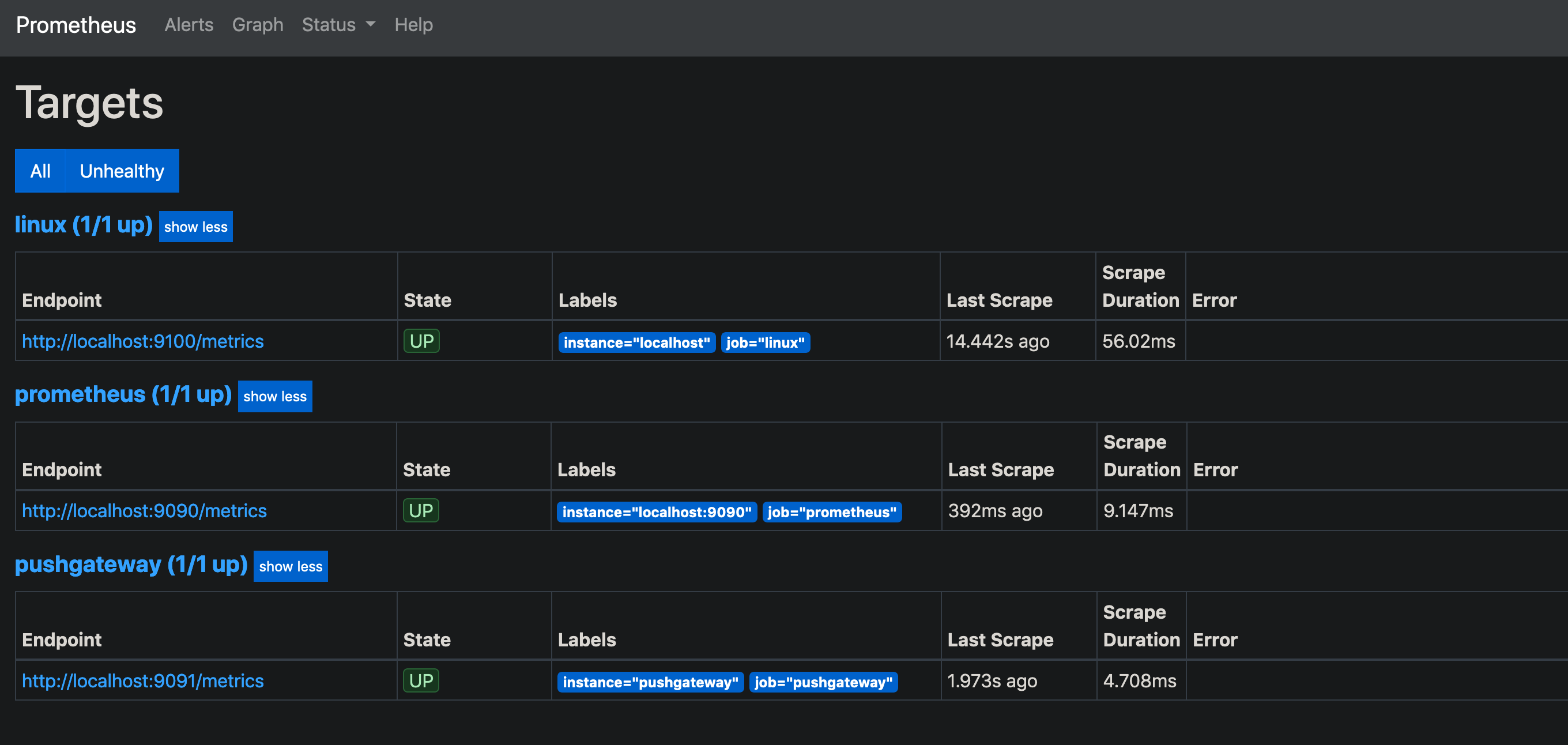This screenshot has width=1568, height=745.
Task: Click the UP state badge for pushgateway
Action: 421,680
